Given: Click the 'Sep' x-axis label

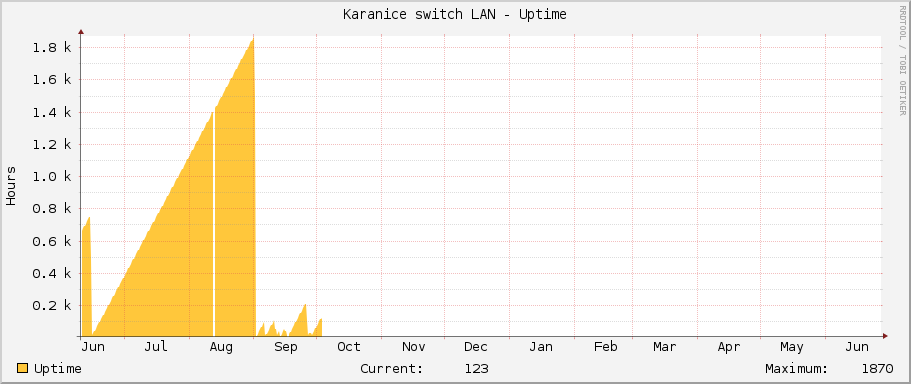Looking at the screenshot, I should coord(285,347).
